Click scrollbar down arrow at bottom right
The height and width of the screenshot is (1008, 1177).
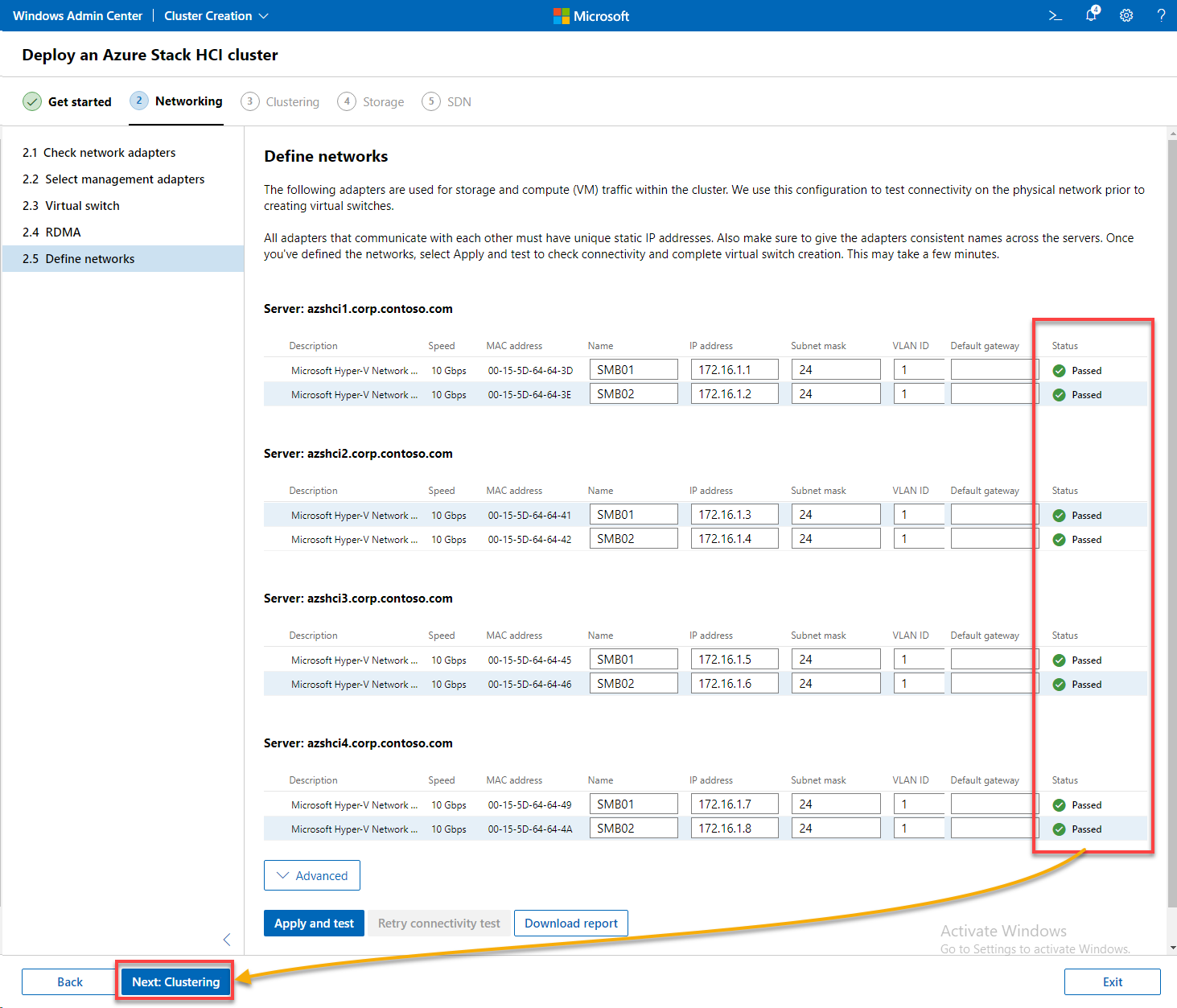point(1172,948)
